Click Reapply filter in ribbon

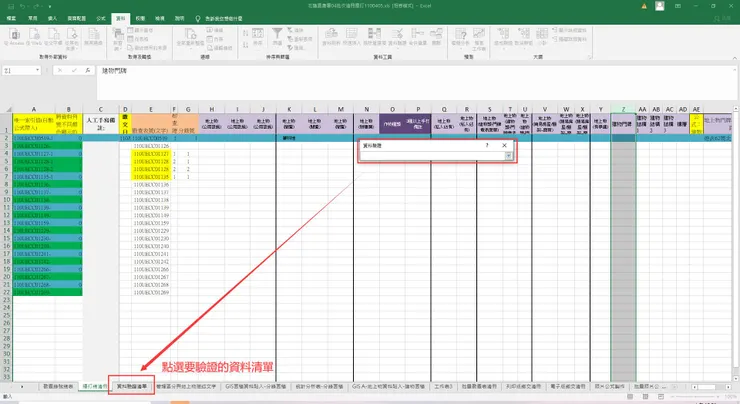click(300, 39)
